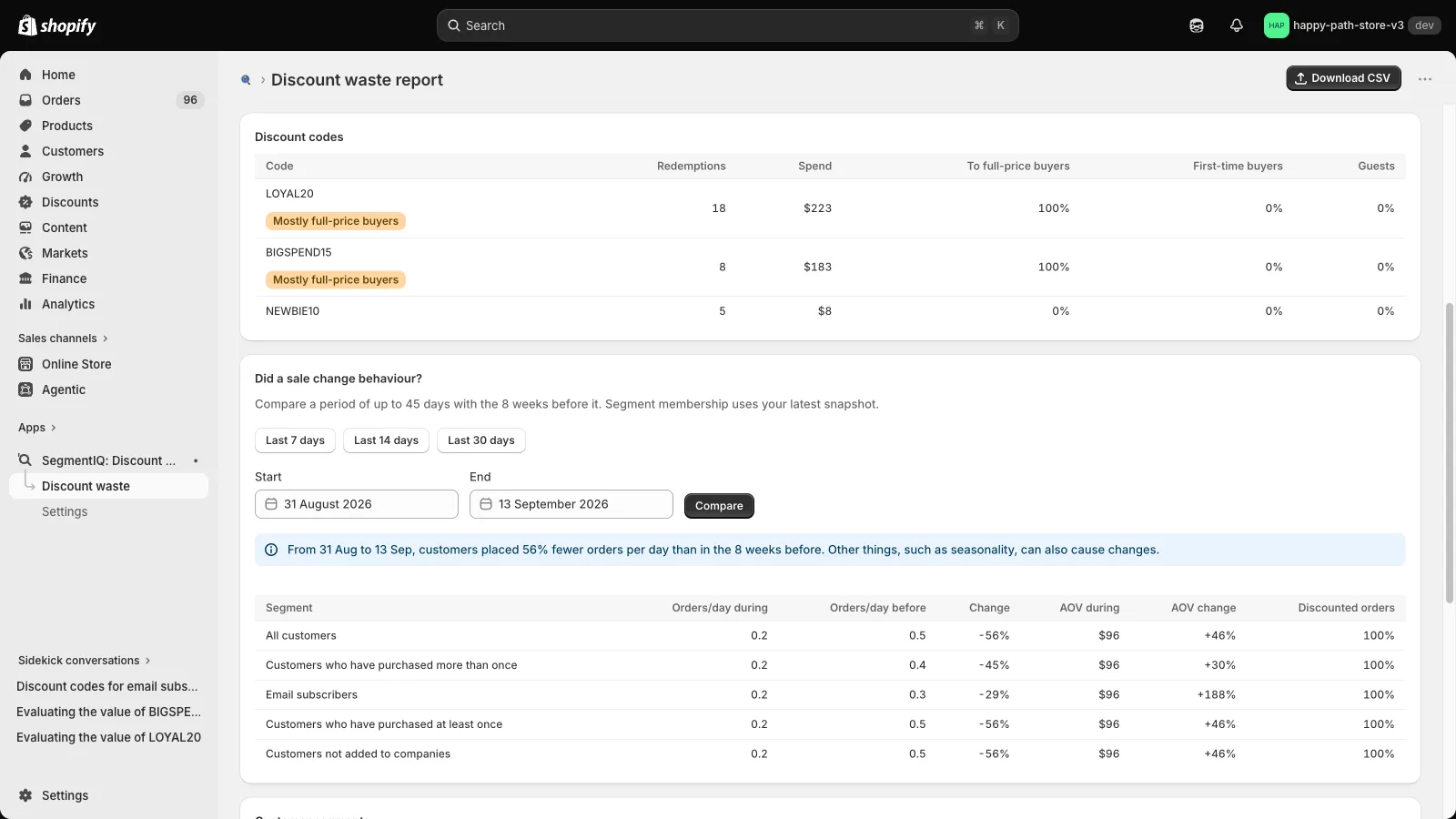Click the Start date field 31 August 2026
The width and height of the screenshot is (1456, 819).
tap(357, 504)
